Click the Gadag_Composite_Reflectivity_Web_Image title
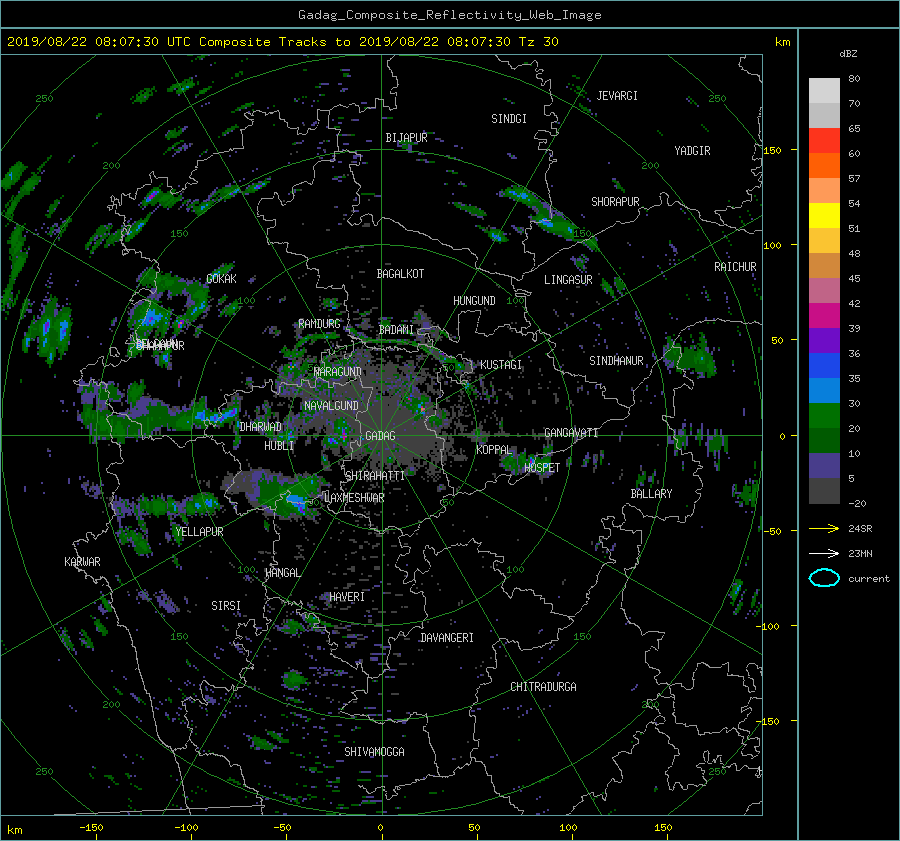The height and width of the screenshot is (841, 900). 449,15
